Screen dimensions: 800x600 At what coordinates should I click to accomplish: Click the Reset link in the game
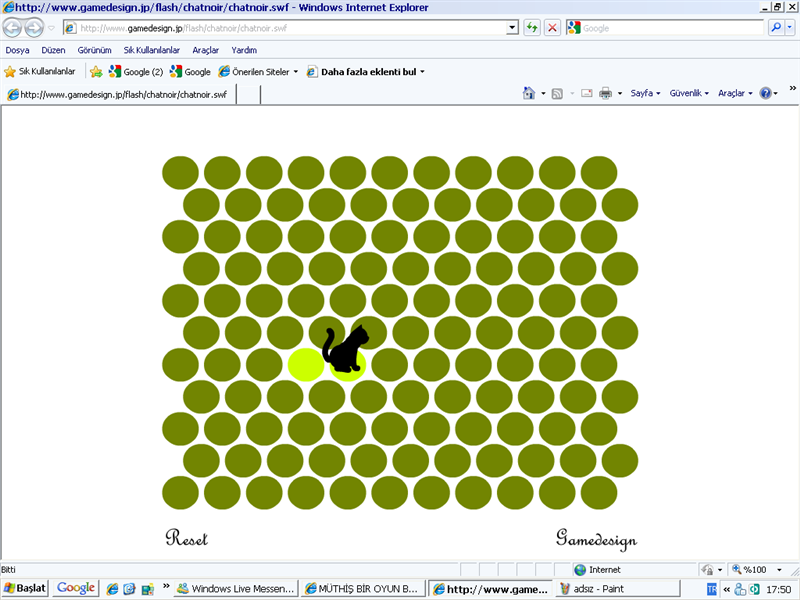[x=187, y=538]
